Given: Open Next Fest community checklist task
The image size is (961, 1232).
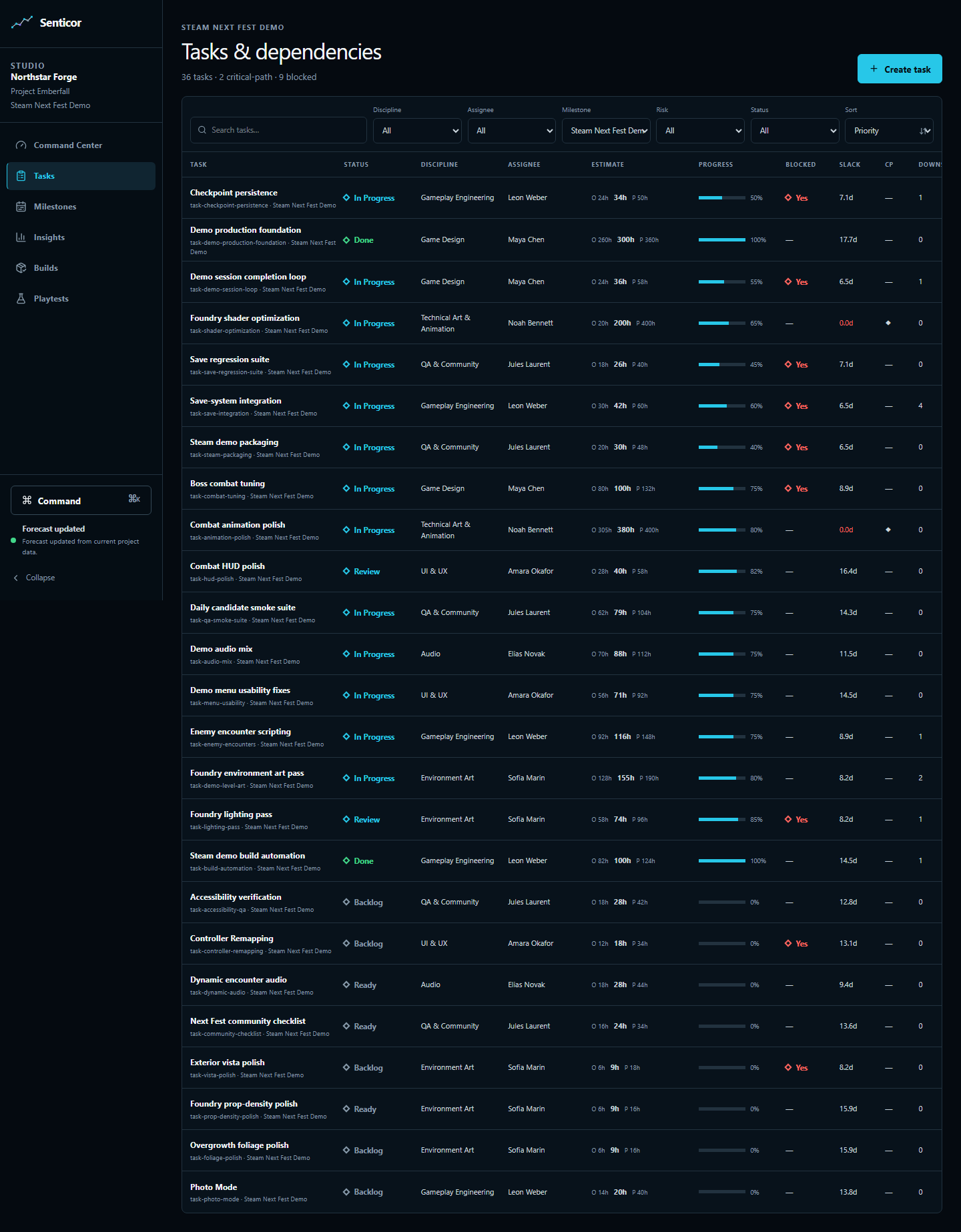Looking at the screenshot, I should coord(248,1021).
